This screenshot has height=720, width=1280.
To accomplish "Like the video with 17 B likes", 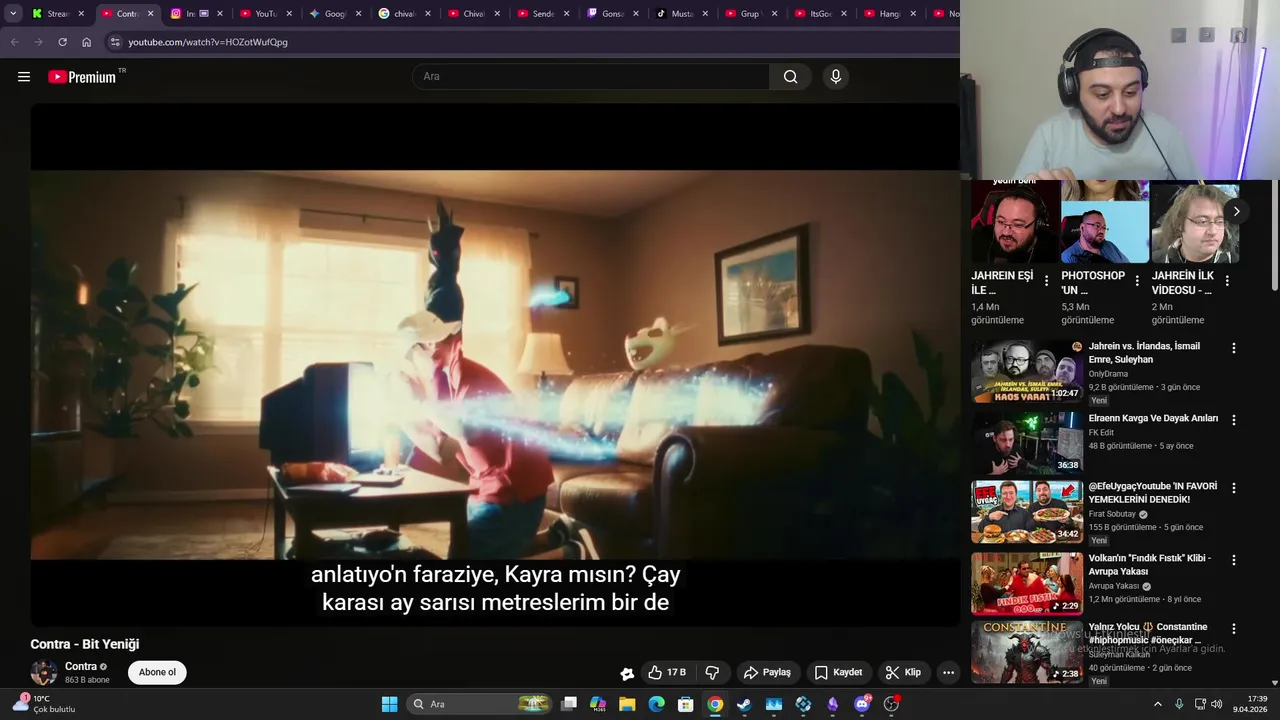I will tap(667, 672).
